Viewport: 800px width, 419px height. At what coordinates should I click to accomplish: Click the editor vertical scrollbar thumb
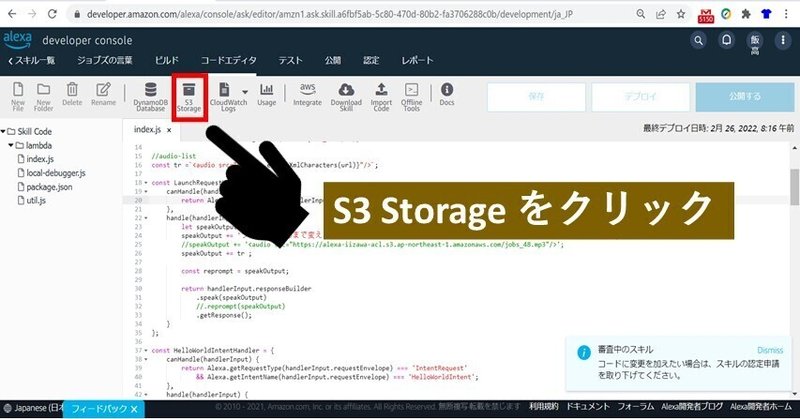[x=794, y=187]
